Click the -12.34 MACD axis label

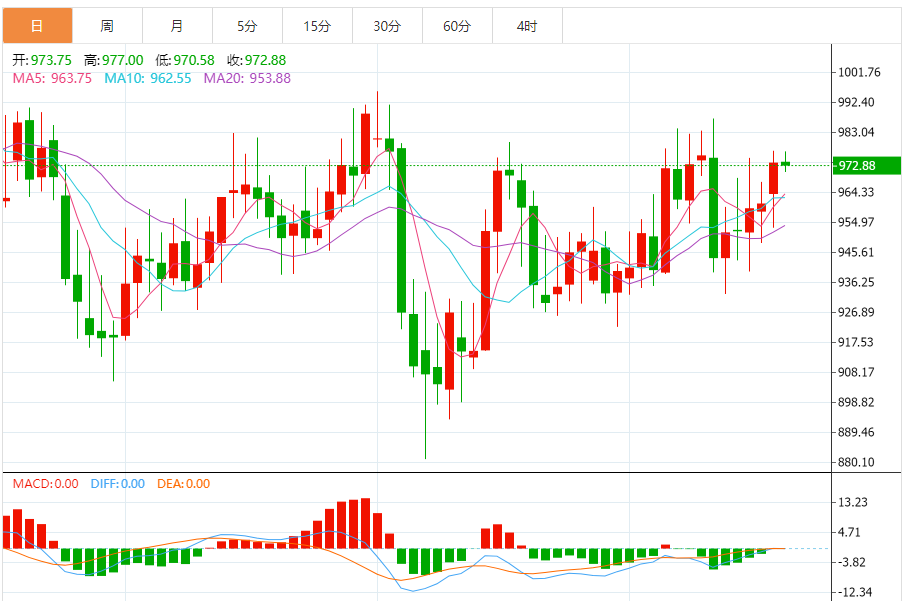853,592
